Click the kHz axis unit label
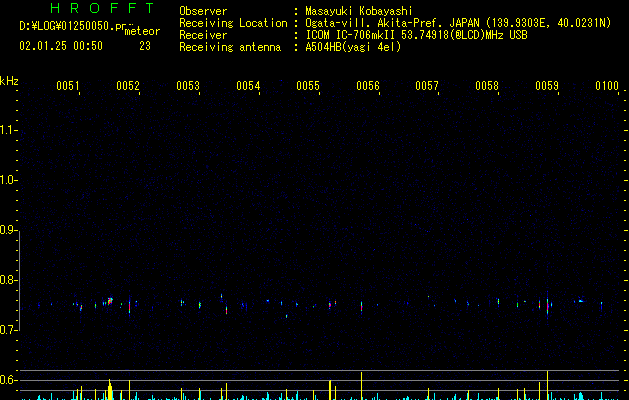 click(9, 81)
